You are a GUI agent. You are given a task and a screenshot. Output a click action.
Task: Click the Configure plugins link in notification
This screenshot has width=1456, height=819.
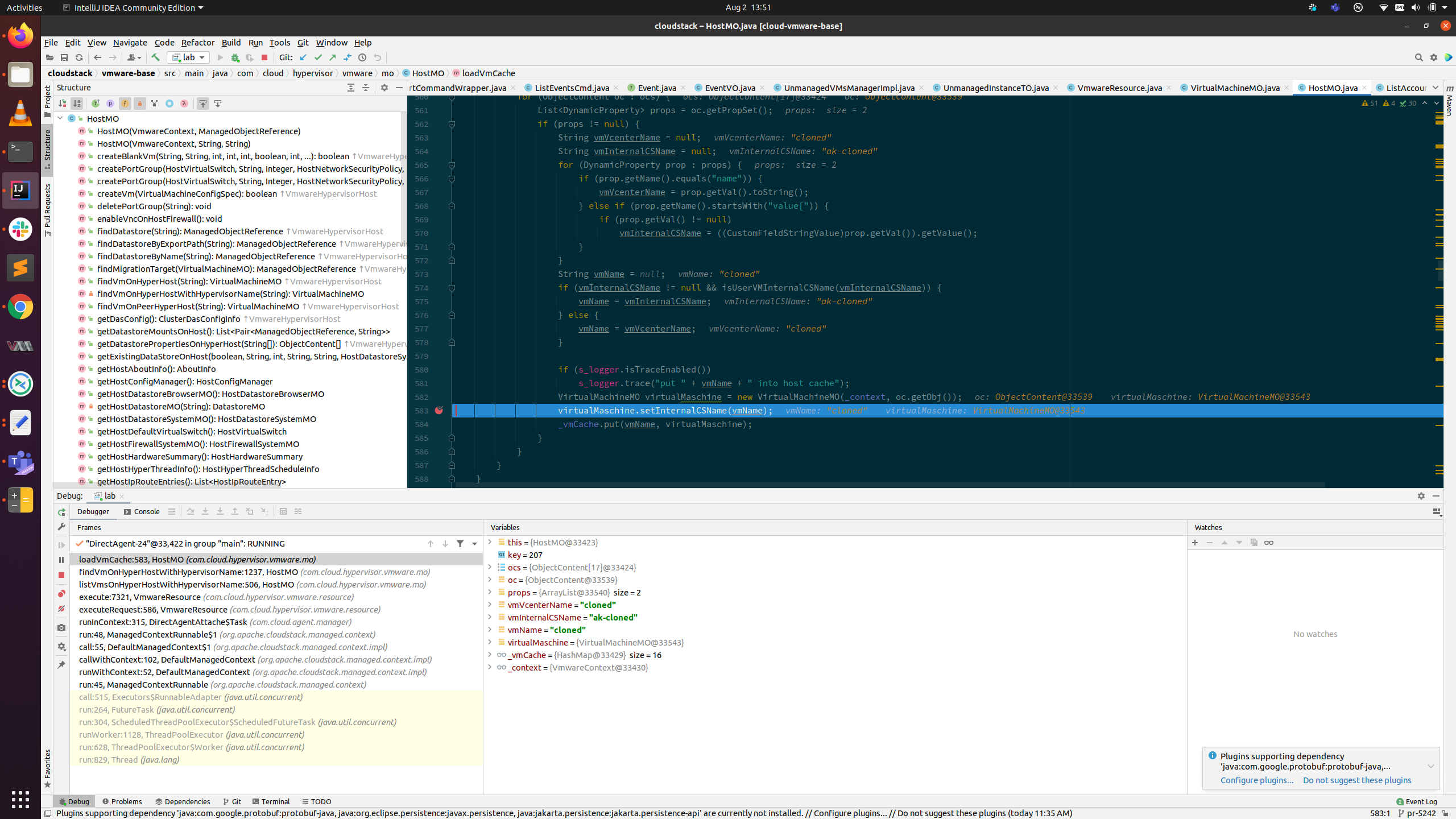(1256, 780)
